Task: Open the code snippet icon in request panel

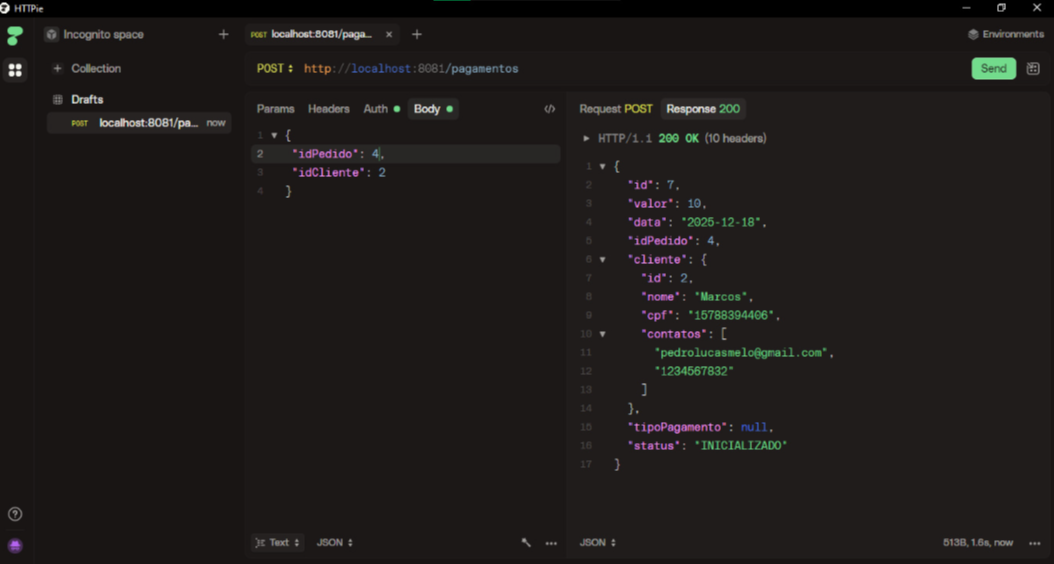Action: [549, 109]
